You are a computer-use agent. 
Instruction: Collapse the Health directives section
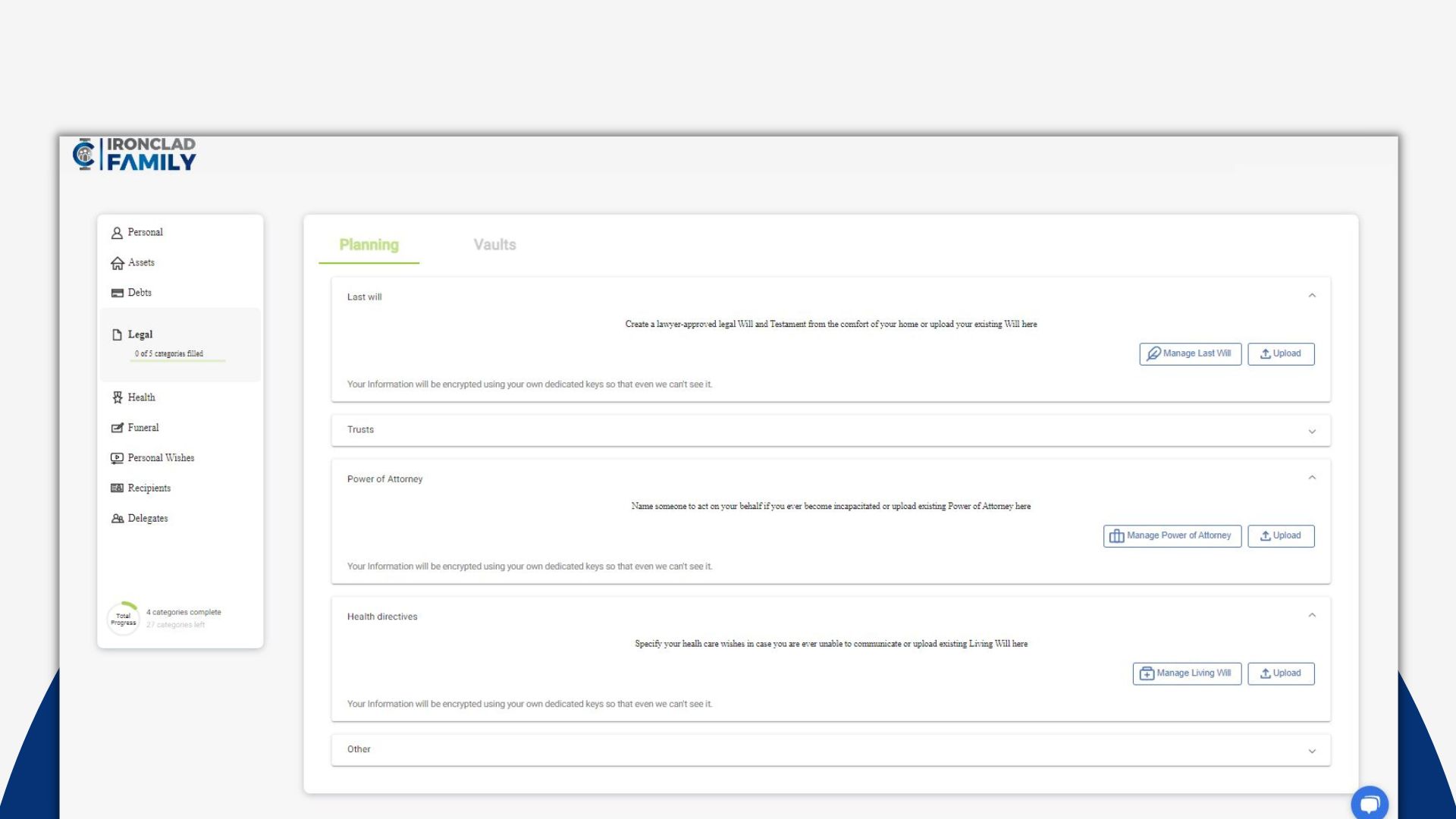click(1312, 615)
